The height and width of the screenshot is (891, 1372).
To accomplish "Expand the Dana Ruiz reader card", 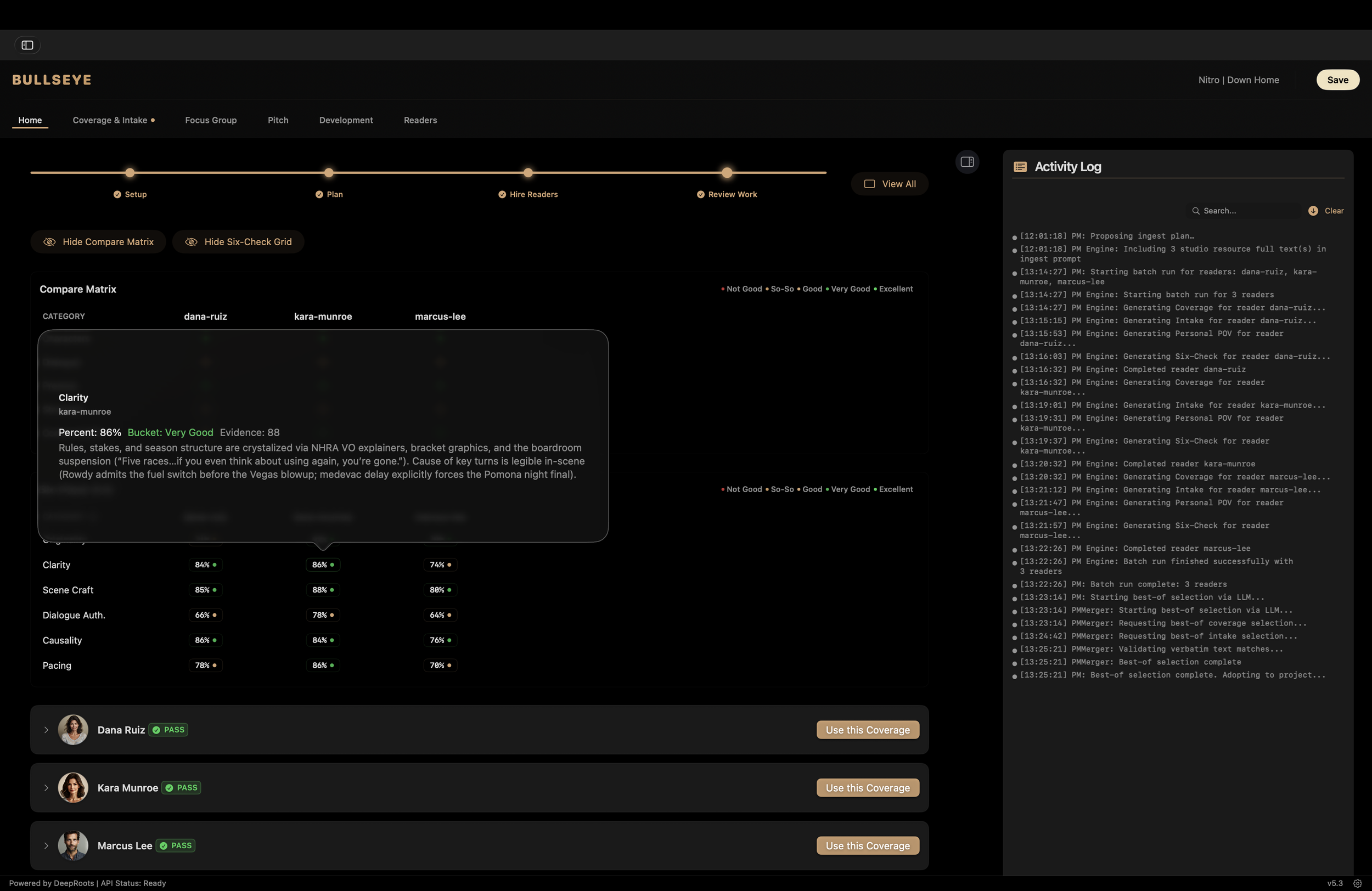I will 46,730.
